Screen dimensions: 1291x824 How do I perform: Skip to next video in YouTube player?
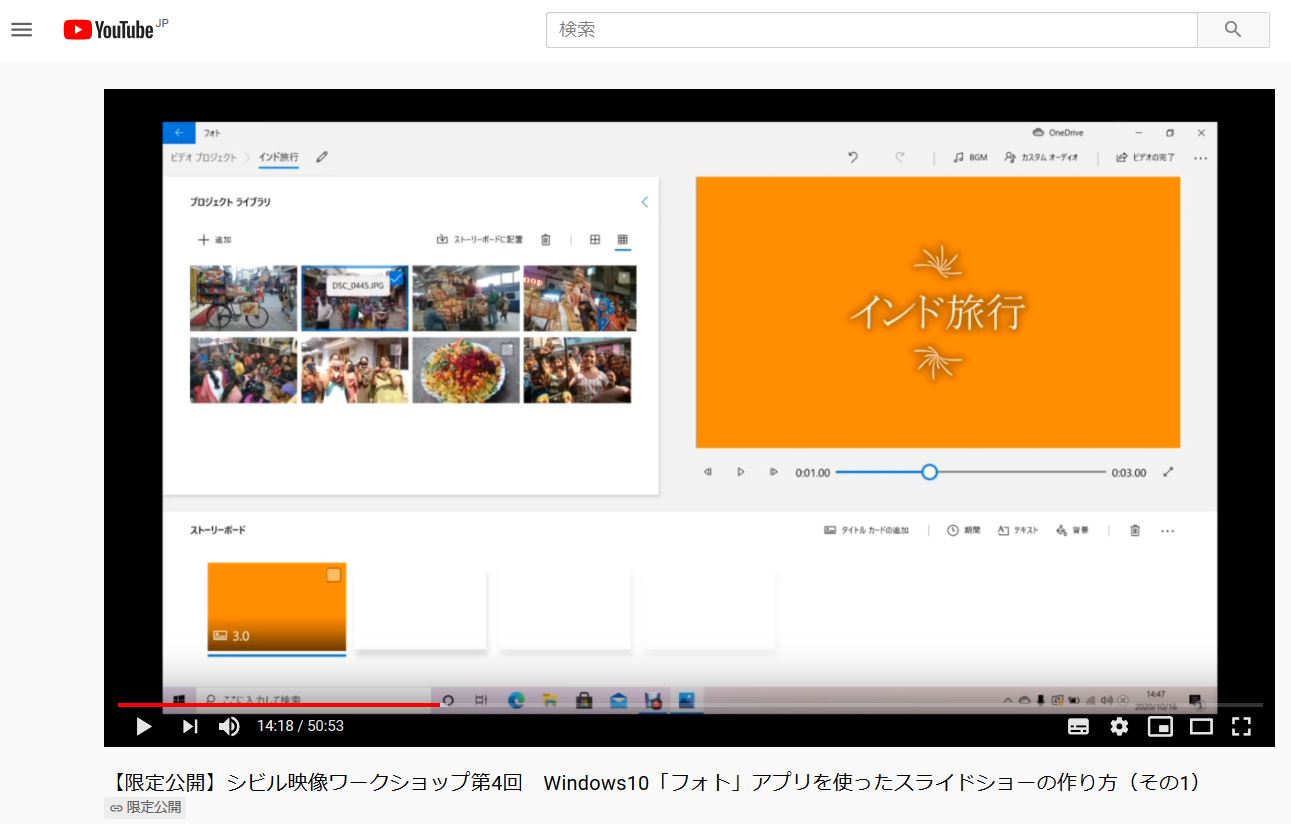(x=190, y=727)
